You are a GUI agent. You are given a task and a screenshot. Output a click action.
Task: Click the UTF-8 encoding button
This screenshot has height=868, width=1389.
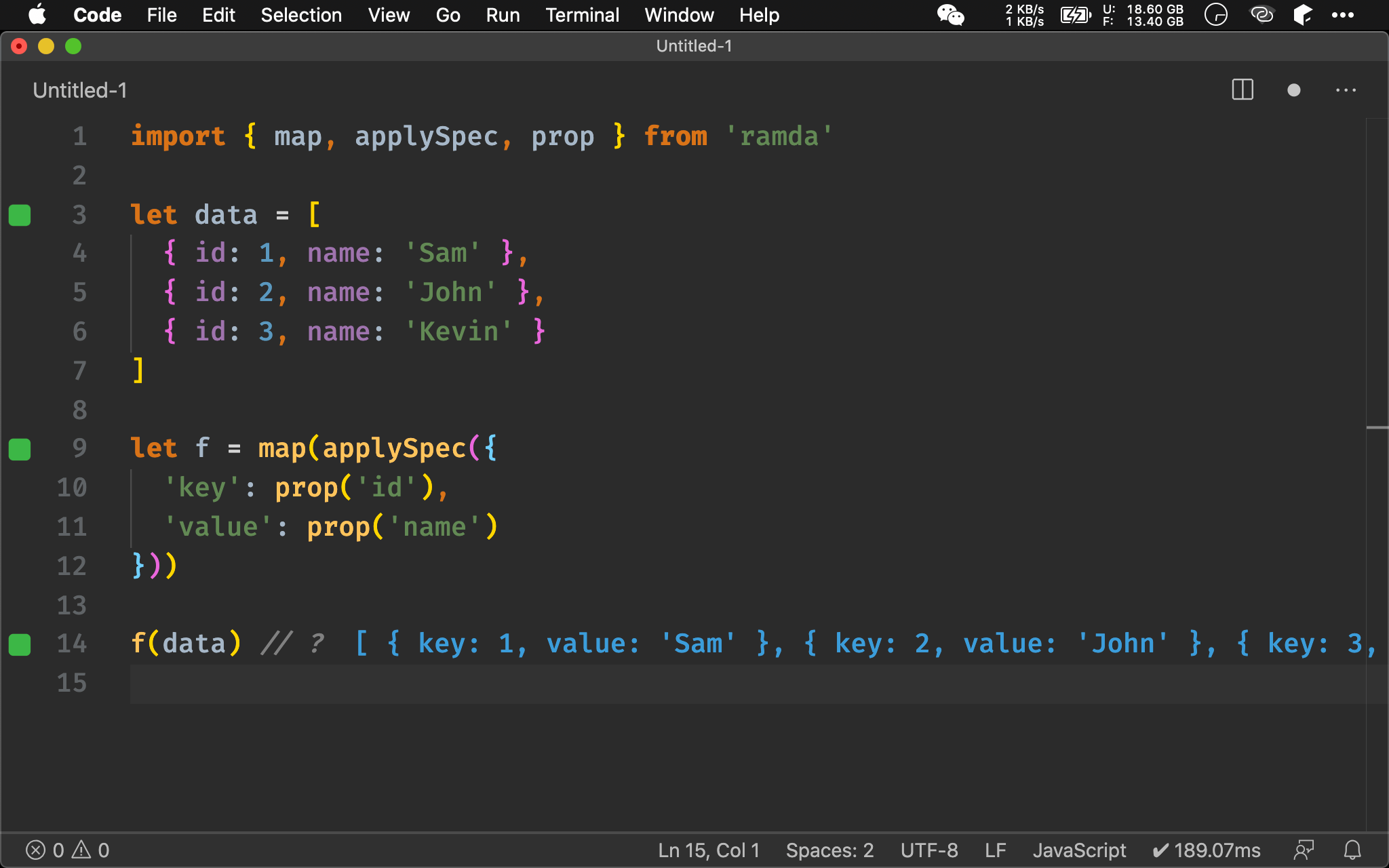coord(930,849)
